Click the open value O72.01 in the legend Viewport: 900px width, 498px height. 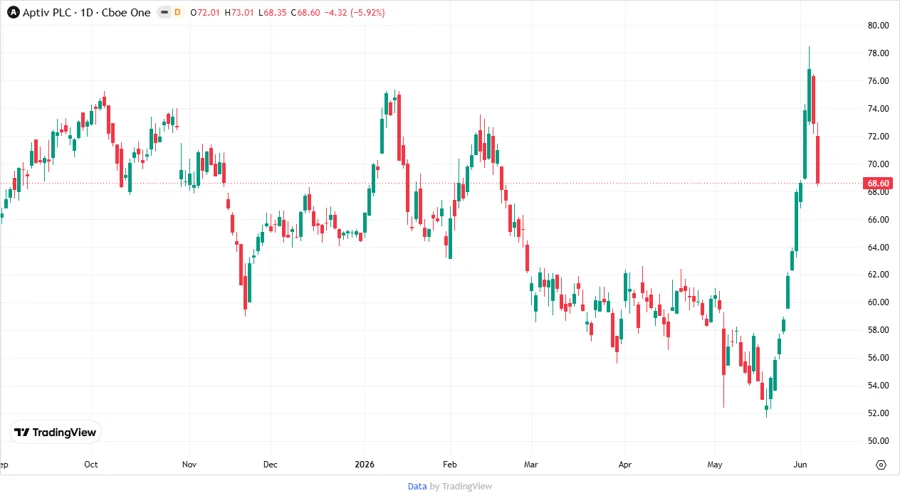[x=205, y=12]
